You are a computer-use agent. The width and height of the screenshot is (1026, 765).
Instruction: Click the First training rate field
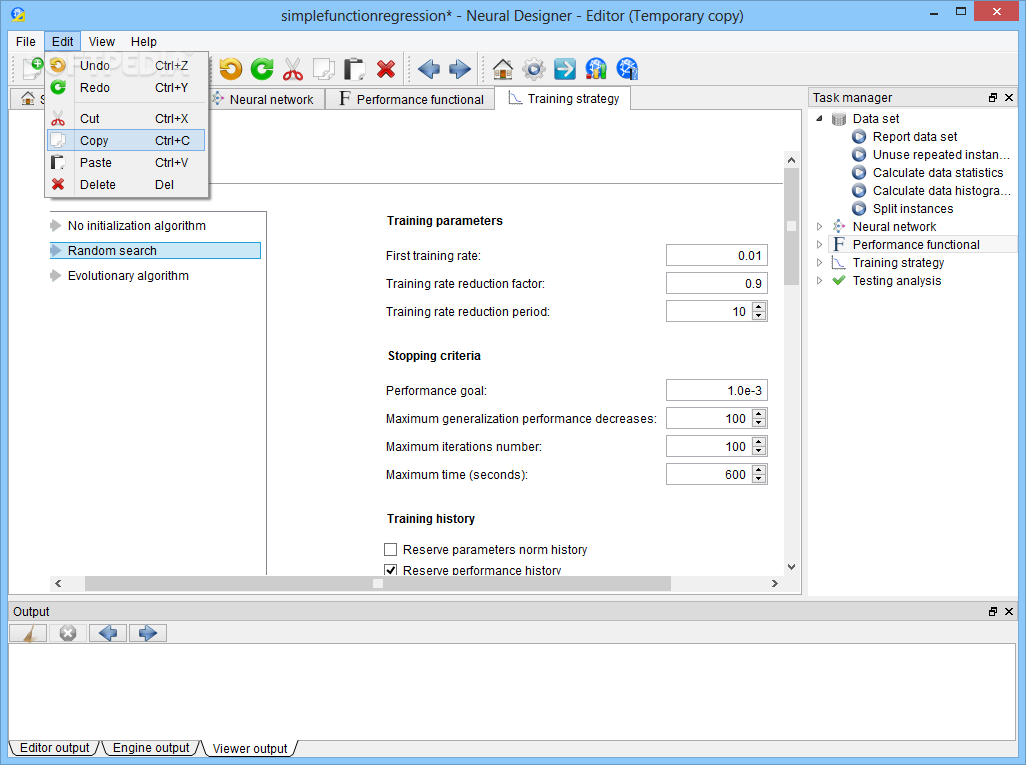point(716,256)
